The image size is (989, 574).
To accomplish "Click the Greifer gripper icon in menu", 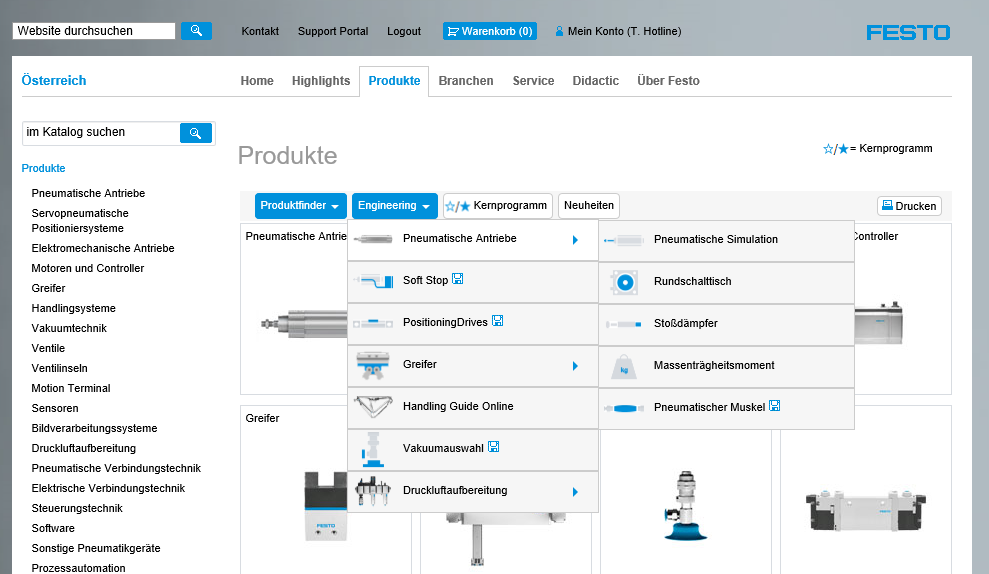I will (x=373, y=366).
